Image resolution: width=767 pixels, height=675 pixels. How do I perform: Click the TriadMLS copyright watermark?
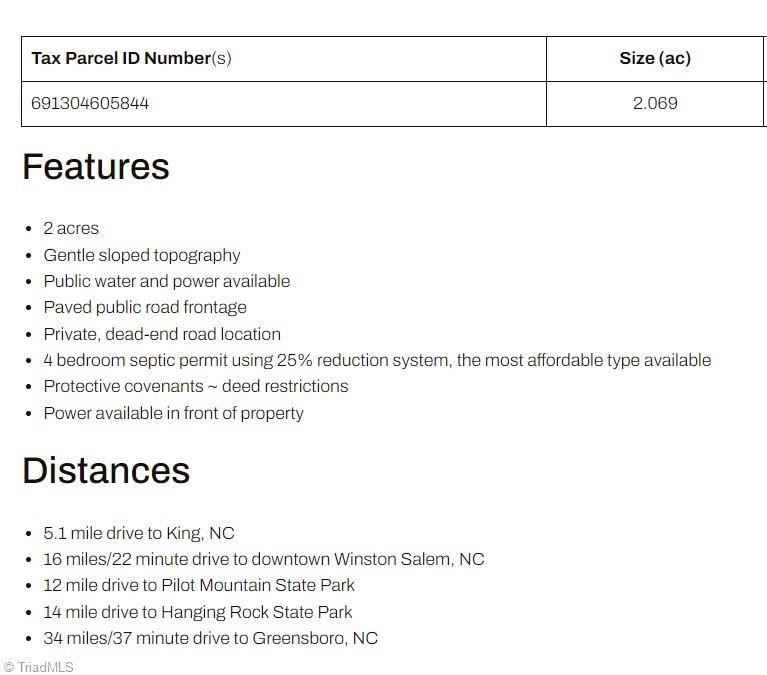point(39,667)
